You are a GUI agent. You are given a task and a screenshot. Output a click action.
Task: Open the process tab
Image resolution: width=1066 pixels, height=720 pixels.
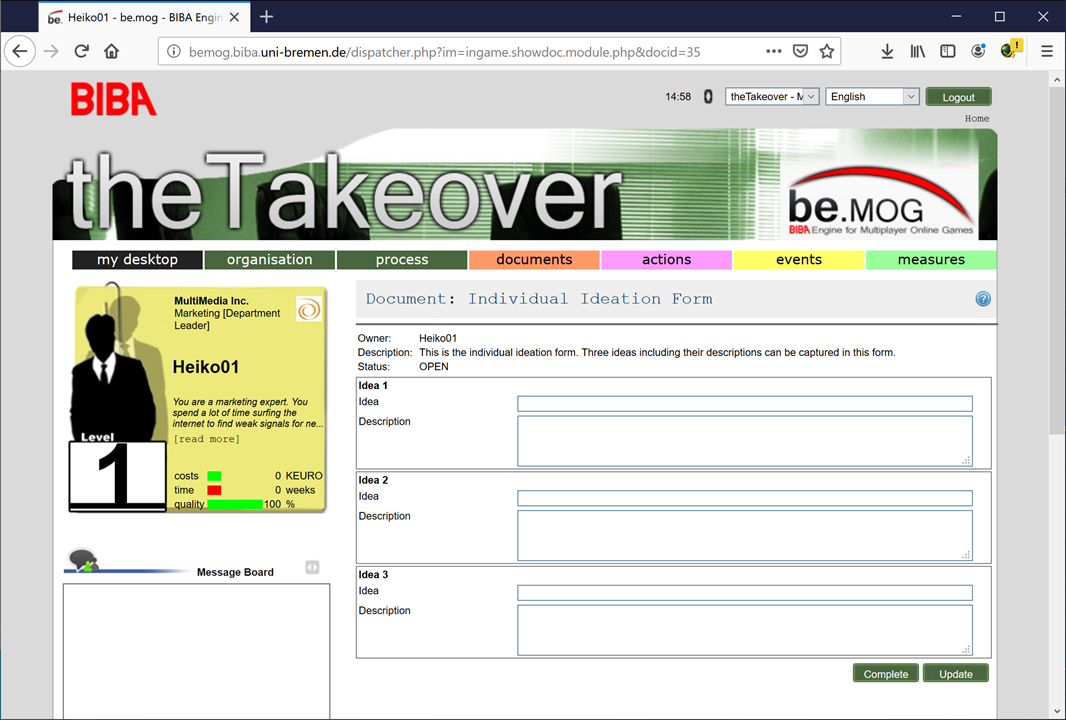[402, 260]
